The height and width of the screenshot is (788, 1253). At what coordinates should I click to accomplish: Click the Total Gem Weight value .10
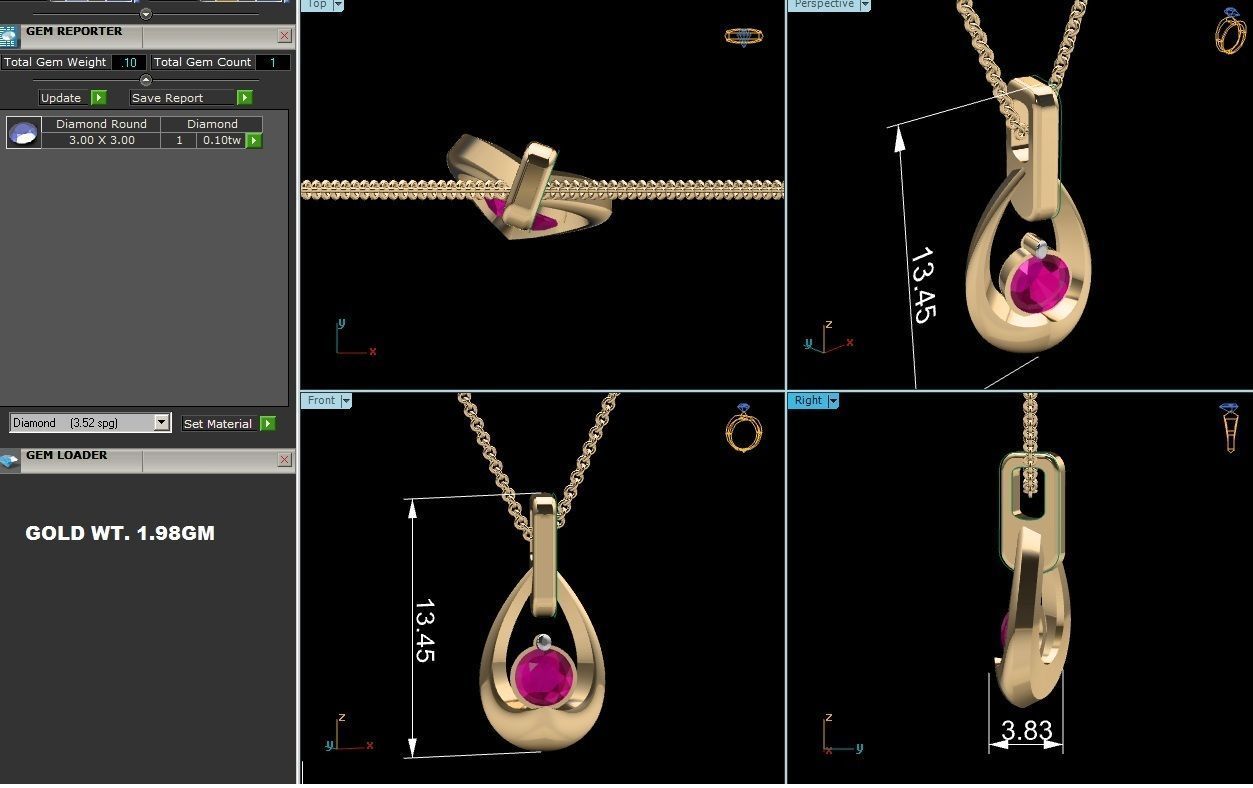[x=128, y=62]
